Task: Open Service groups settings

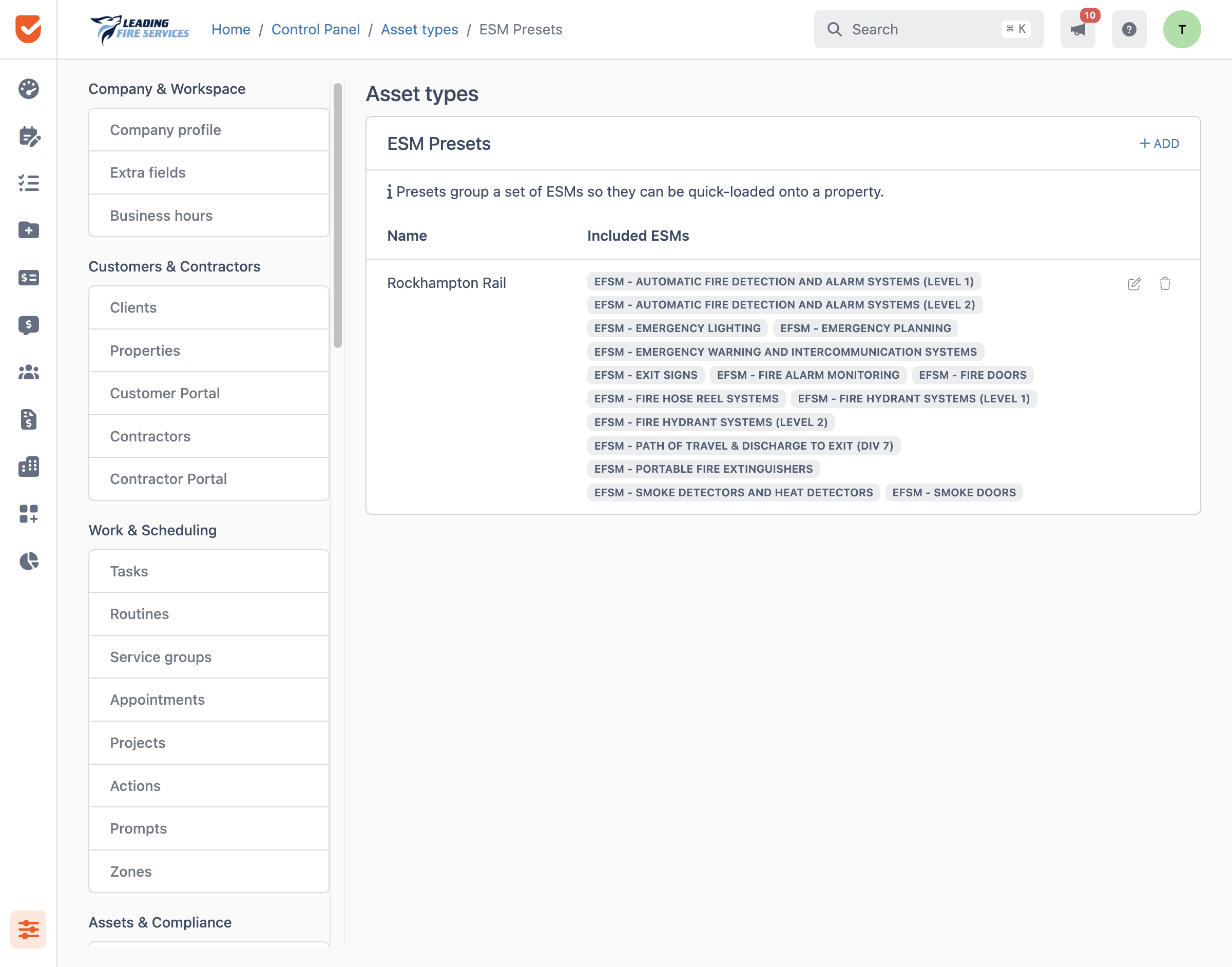Action: tap(208, 657)
